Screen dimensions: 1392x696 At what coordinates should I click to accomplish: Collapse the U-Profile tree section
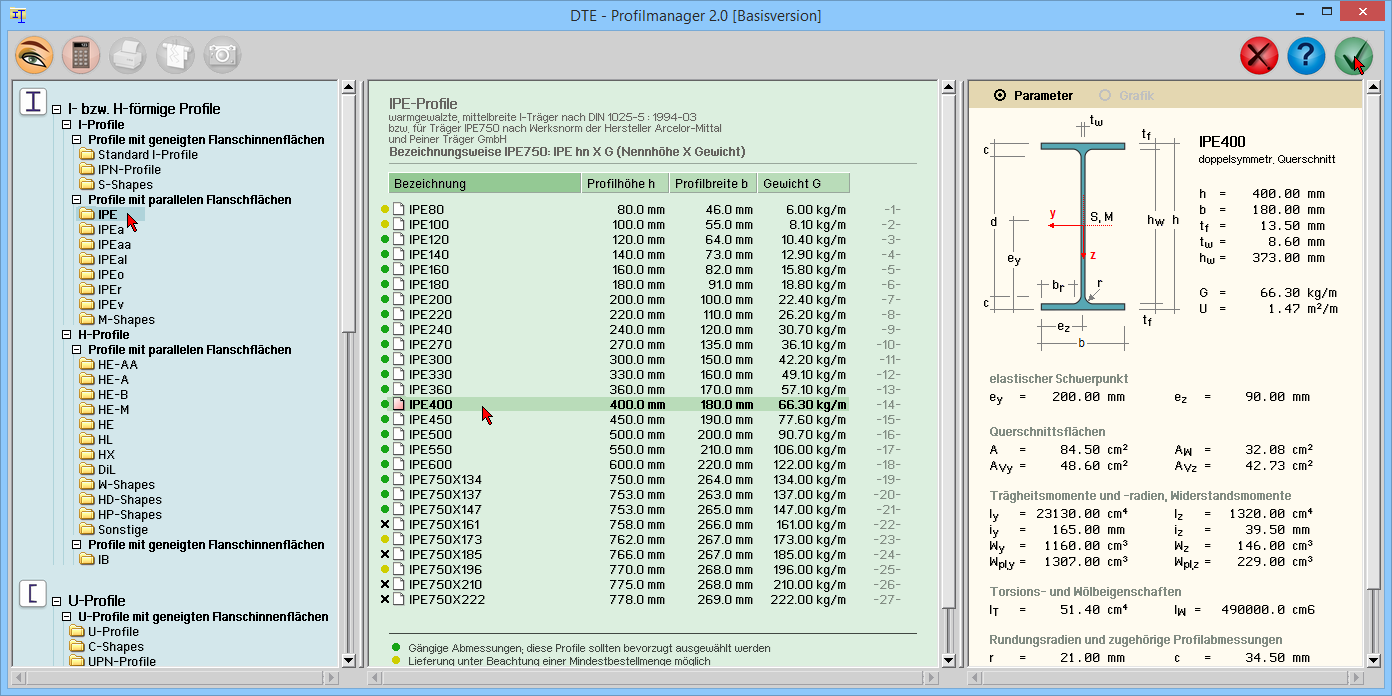pos(57,601)
